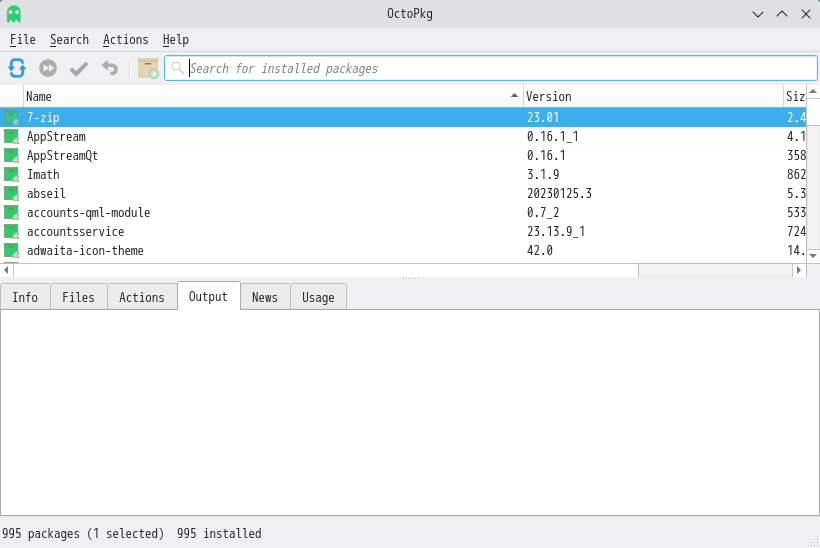Image resolution: width=820 pixels, height=548 pixels.
Task: Select the Output tab
Action: click(x=208, y=296)
